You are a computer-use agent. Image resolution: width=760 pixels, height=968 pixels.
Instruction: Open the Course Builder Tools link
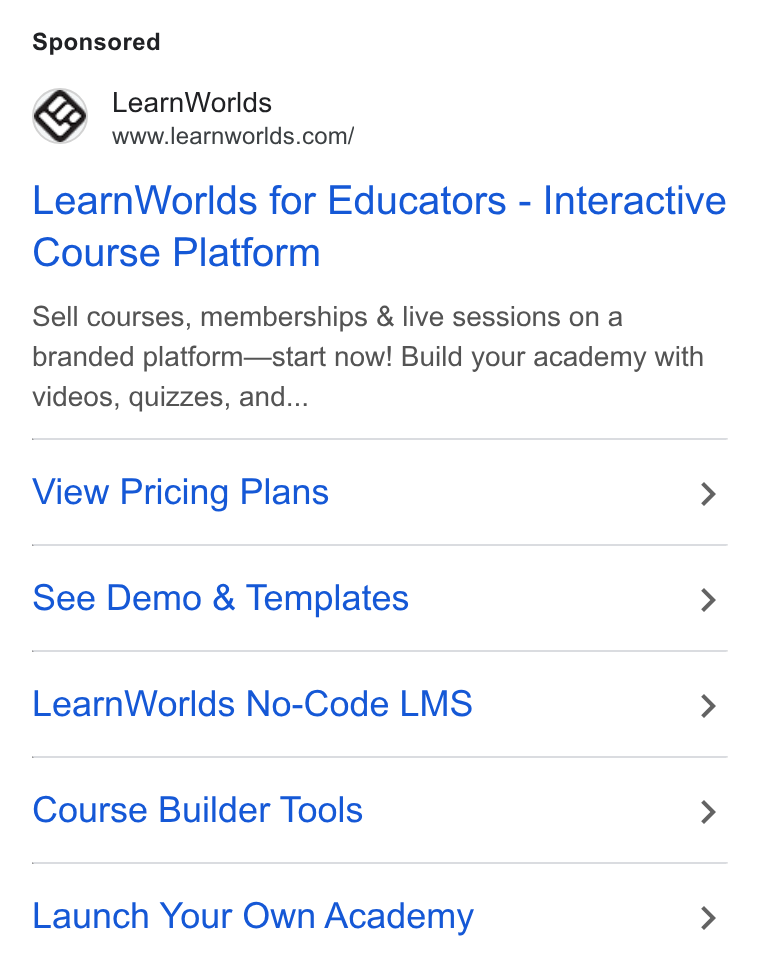[x=197, y=810]
